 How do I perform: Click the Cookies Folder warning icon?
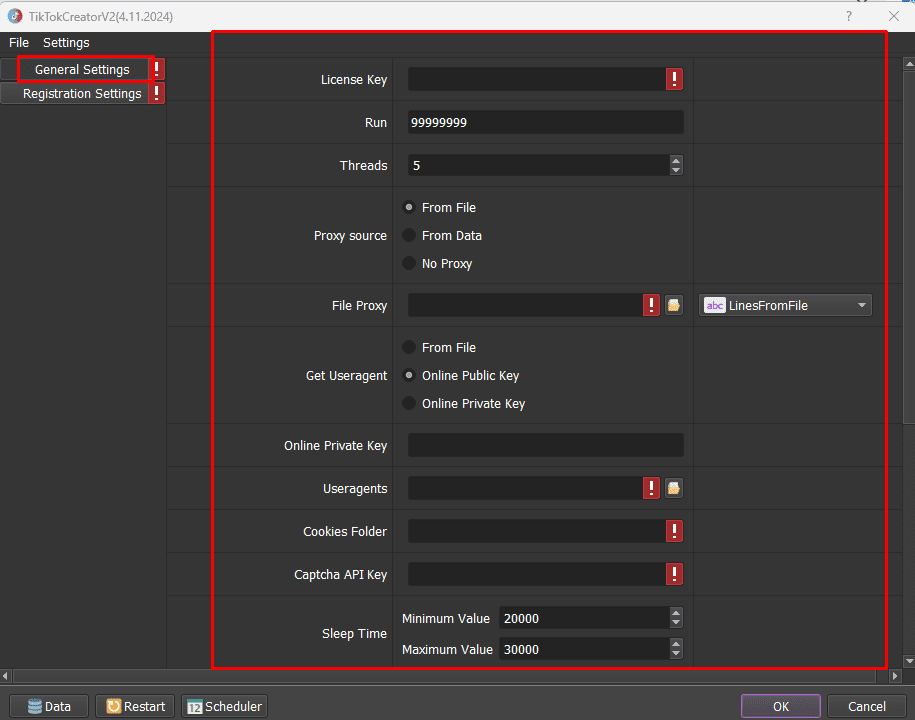point(674,531)
